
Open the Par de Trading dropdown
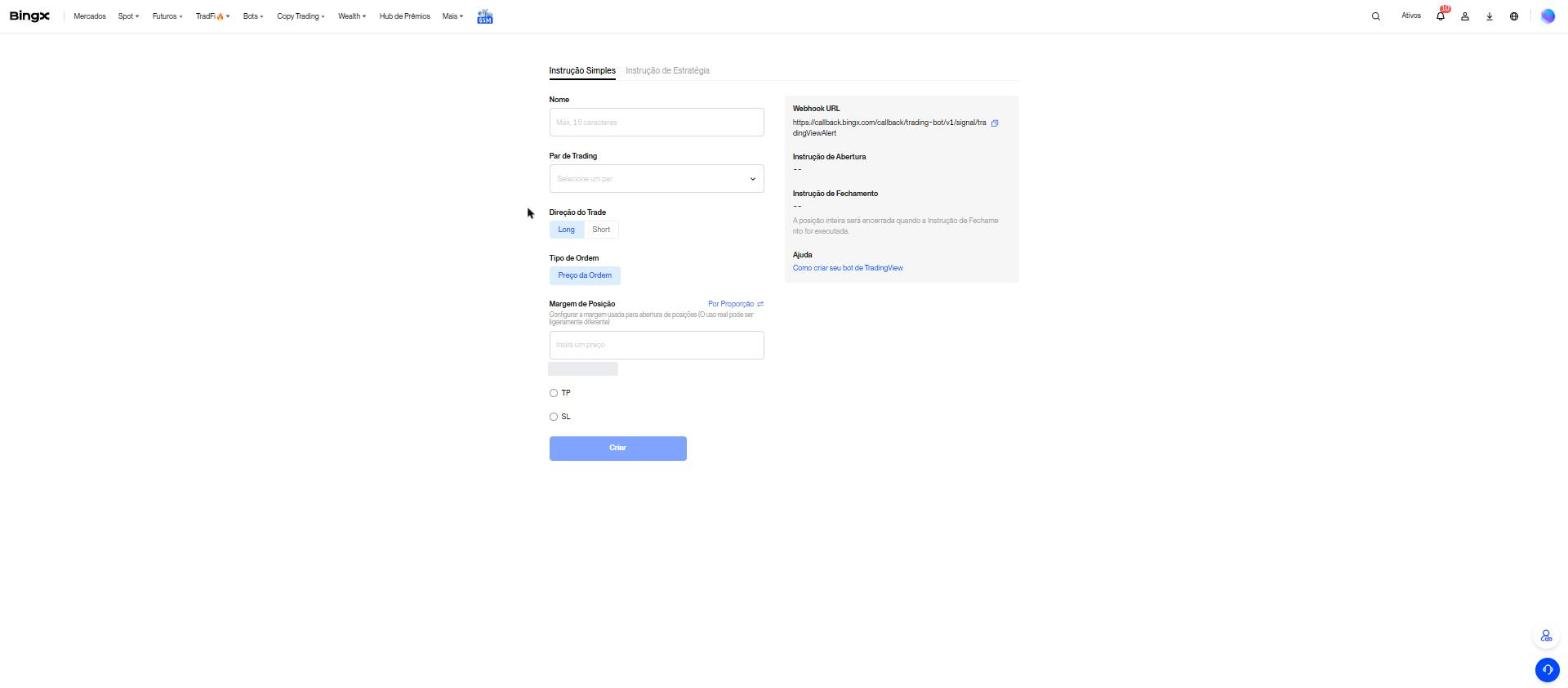coord(656,179)
